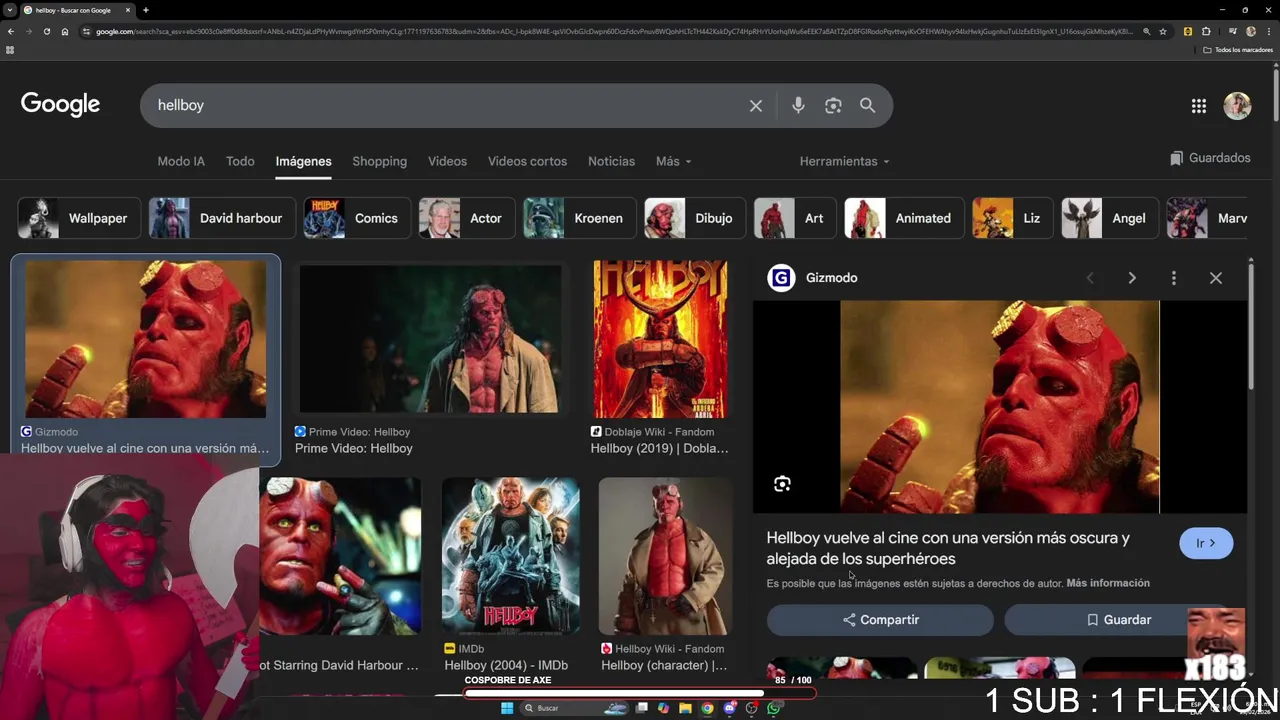Switch to Shopping tab
Screen dimensions: 1280x720
point(380,161)
